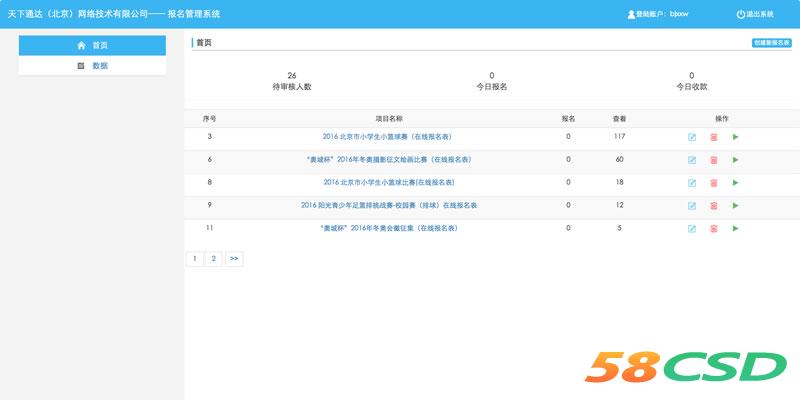Delete the row 9 project entry
Viewport: 800px width, 400px height.
(714, 206)
